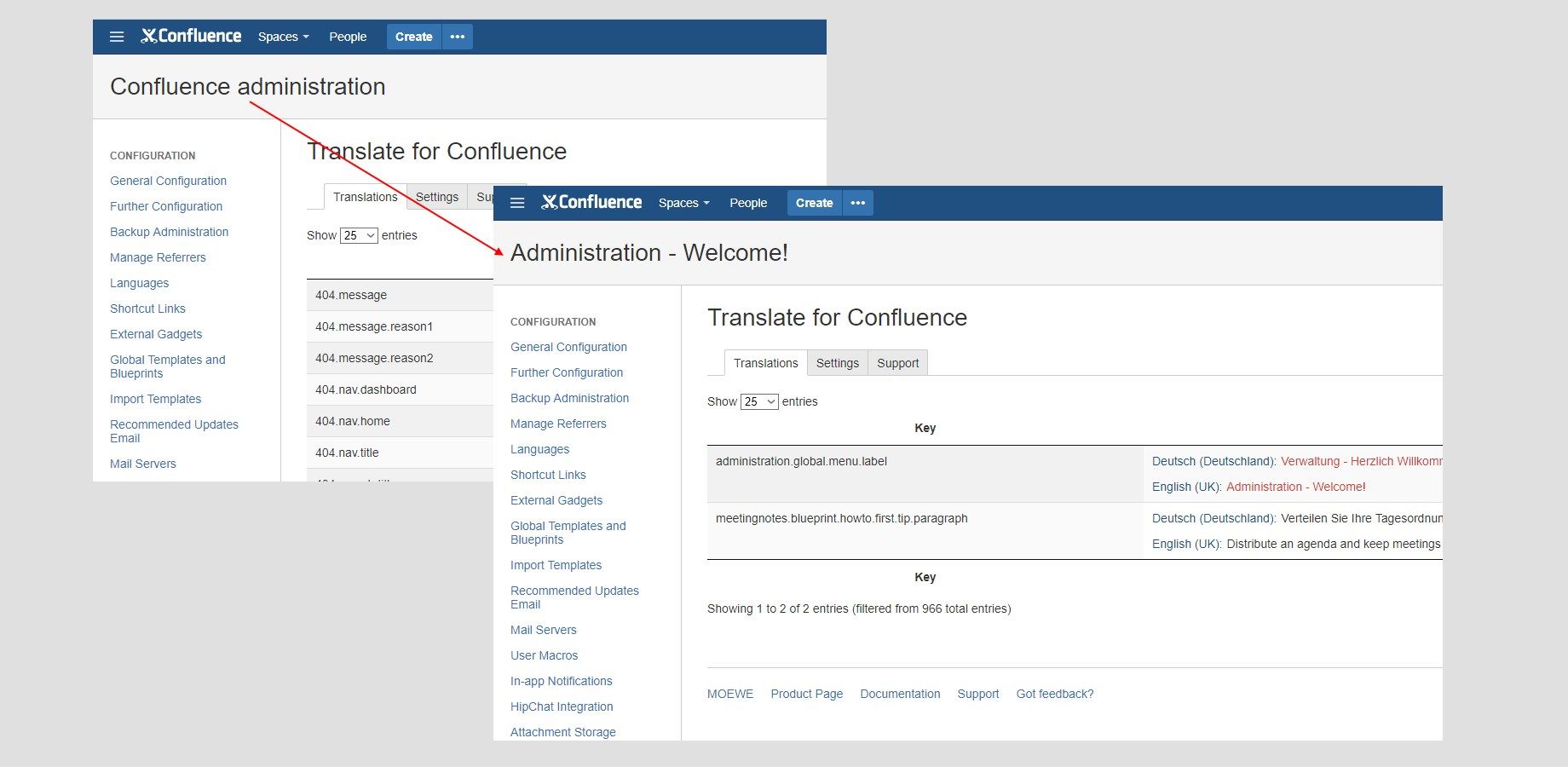This screenshot has height=767, width=1568.
Task: Open Languages in back window sidebar
Action: [x=139, y=283]
